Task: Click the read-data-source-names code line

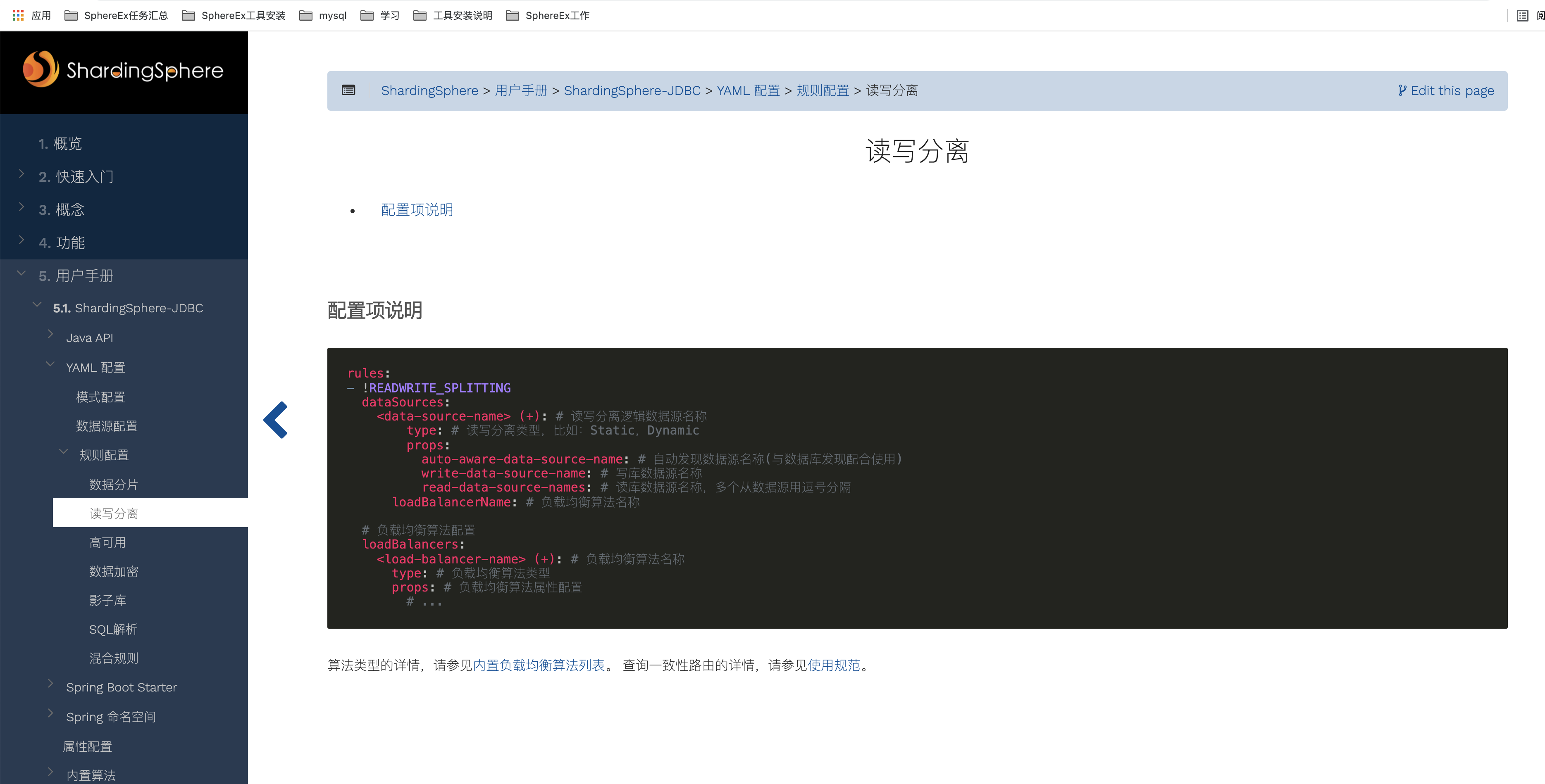Action: (636, 487)
